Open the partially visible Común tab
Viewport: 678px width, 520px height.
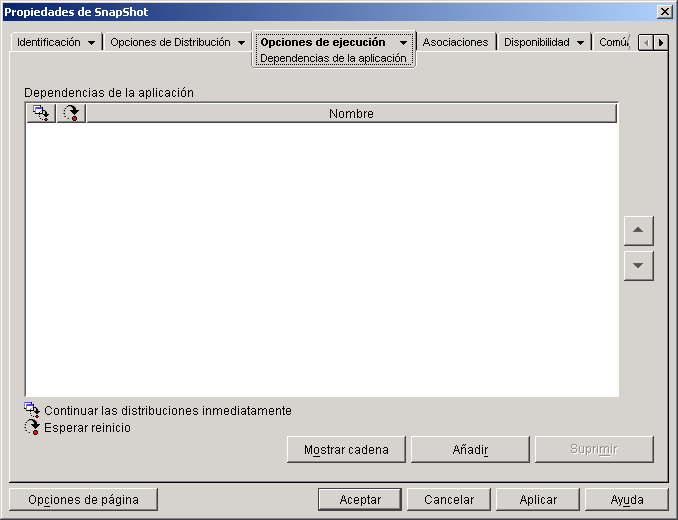click(x=613, y=42)
